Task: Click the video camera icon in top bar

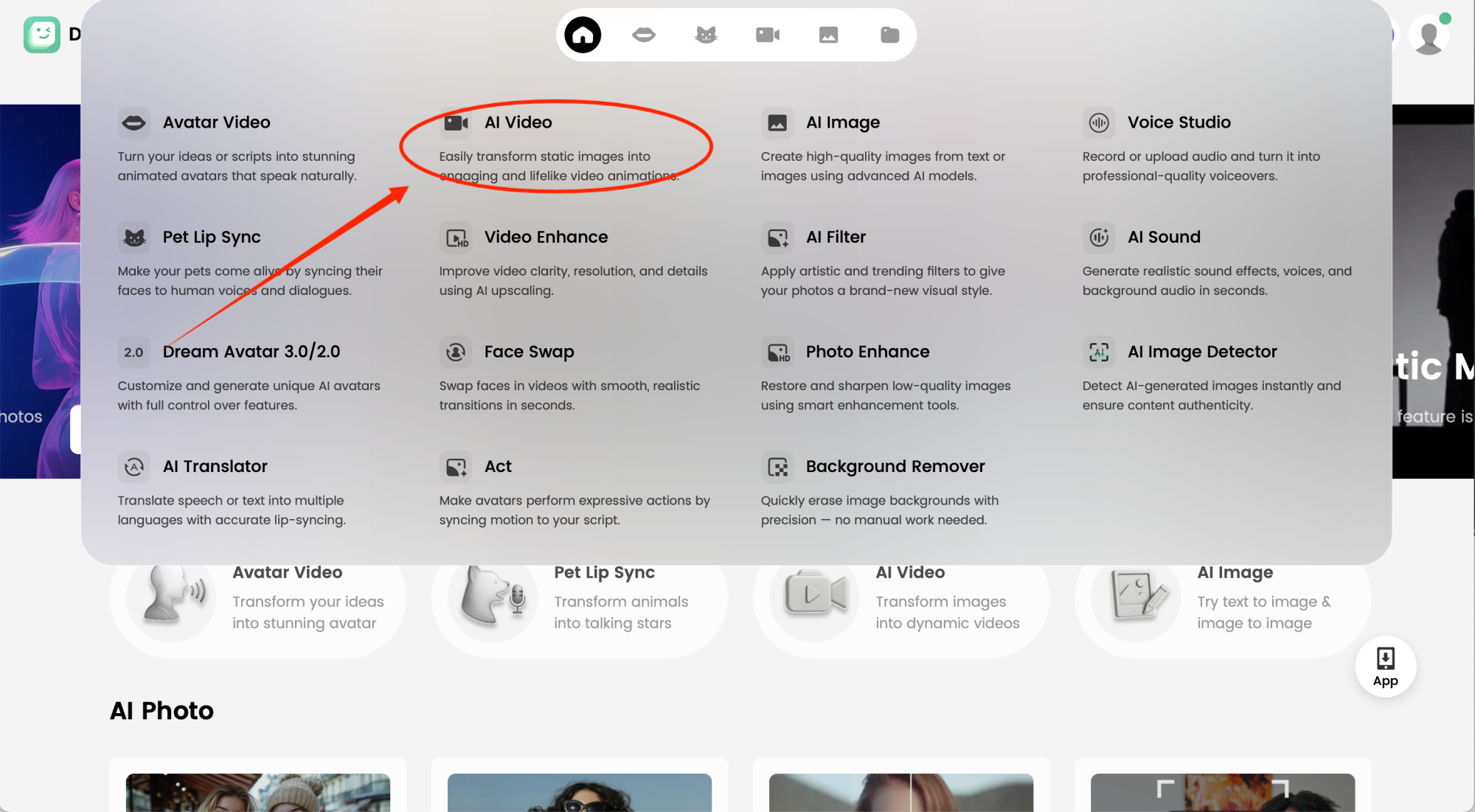Action: point(767,35)
